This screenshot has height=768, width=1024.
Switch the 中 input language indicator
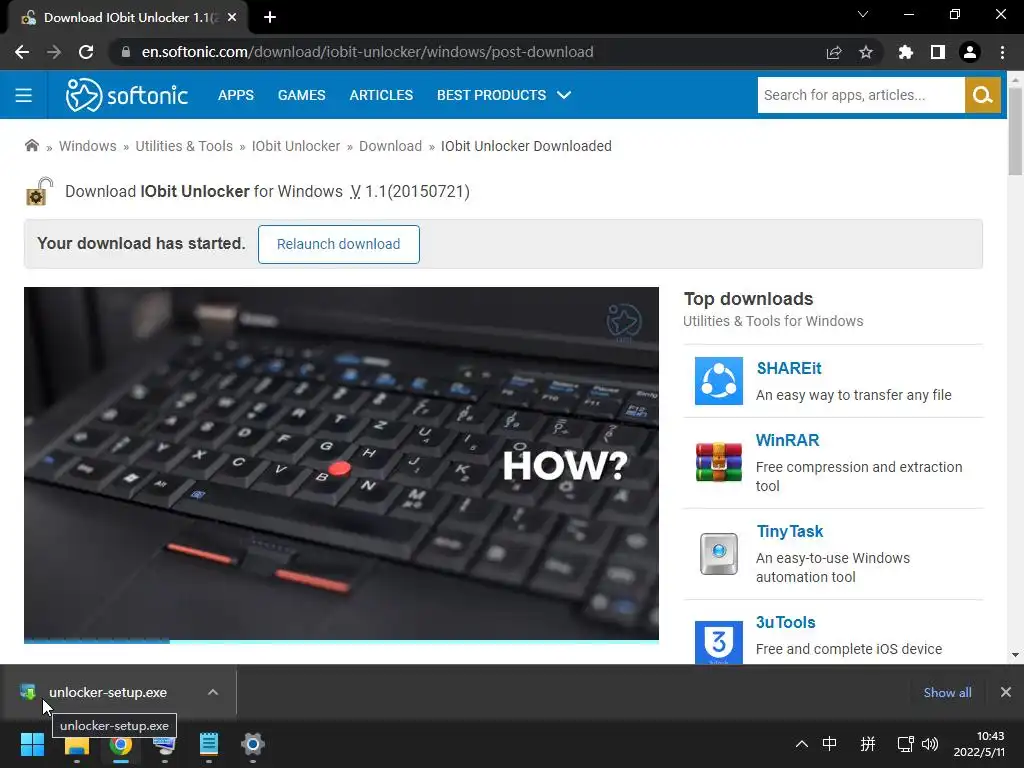tap(829, 744)
